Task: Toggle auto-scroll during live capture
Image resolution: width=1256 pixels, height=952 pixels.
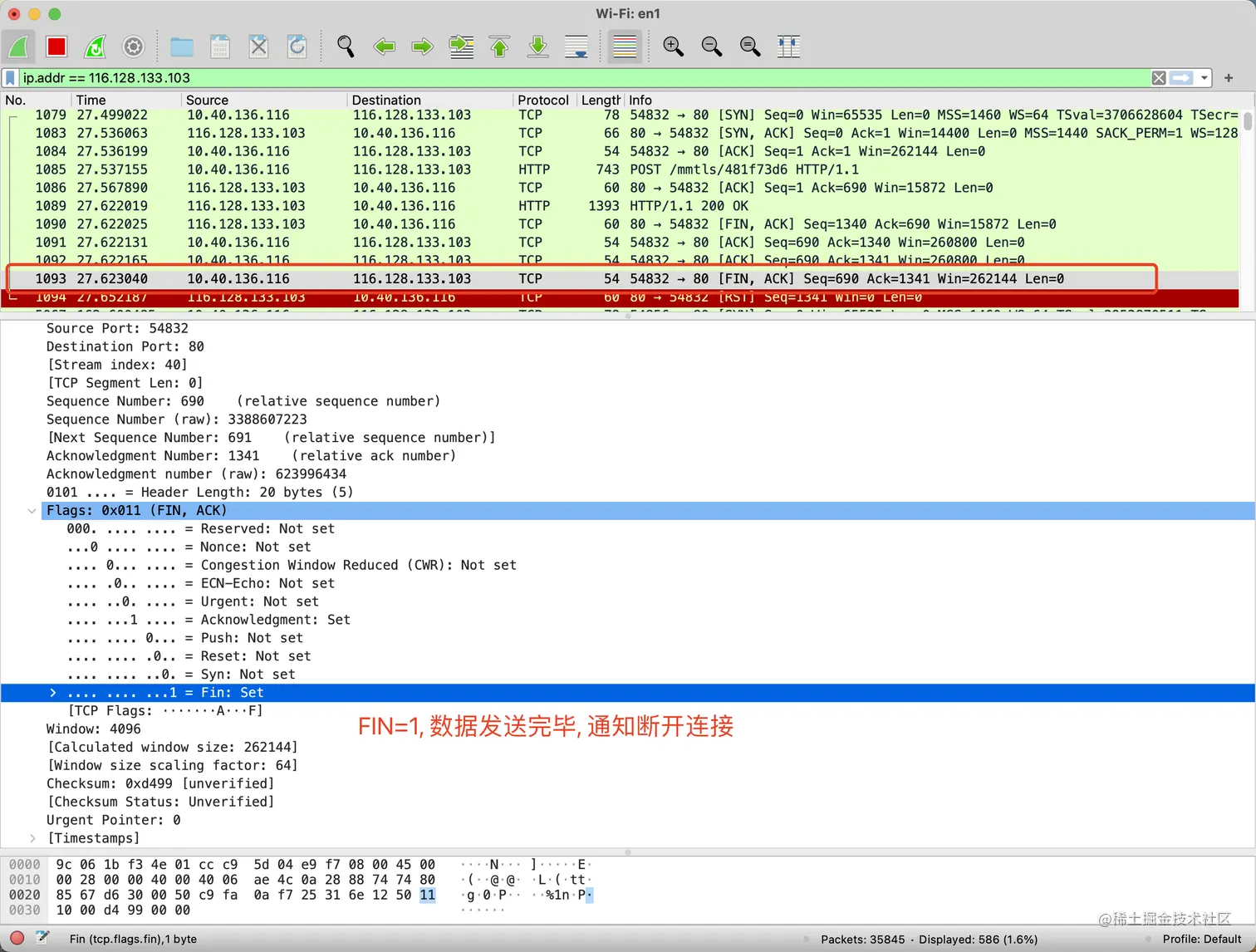Action: click(x=576, y=47)
